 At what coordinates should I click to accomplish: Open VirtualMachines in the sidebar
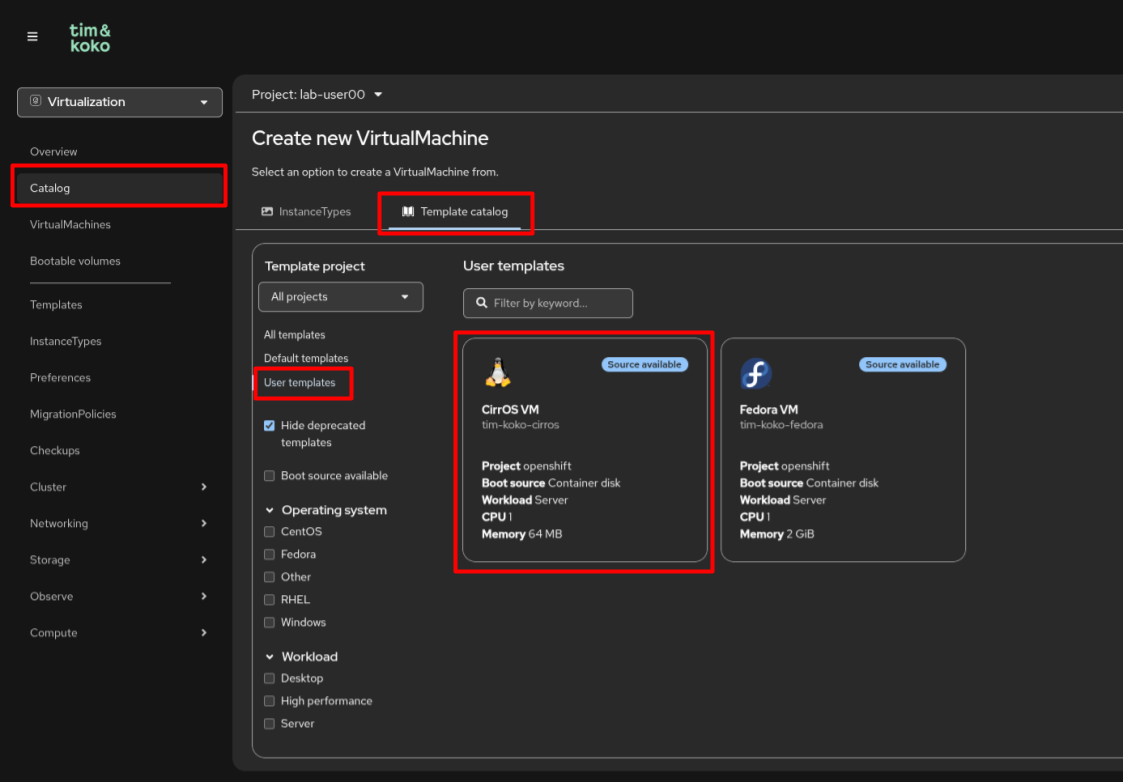pos(70,225)
